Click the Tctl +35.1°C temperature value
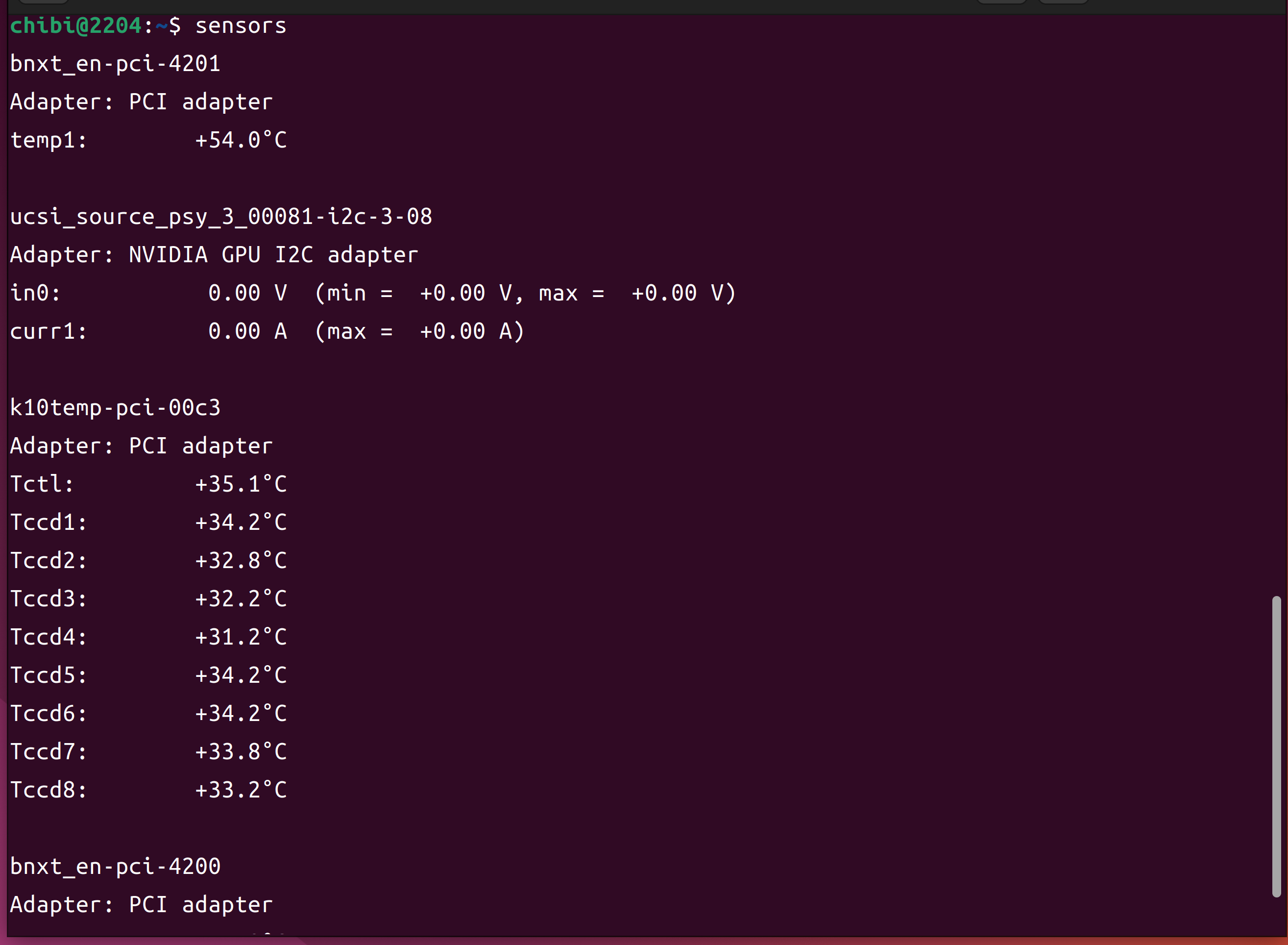The height and width of the screenshot is (945, 1288). point(241,485)
